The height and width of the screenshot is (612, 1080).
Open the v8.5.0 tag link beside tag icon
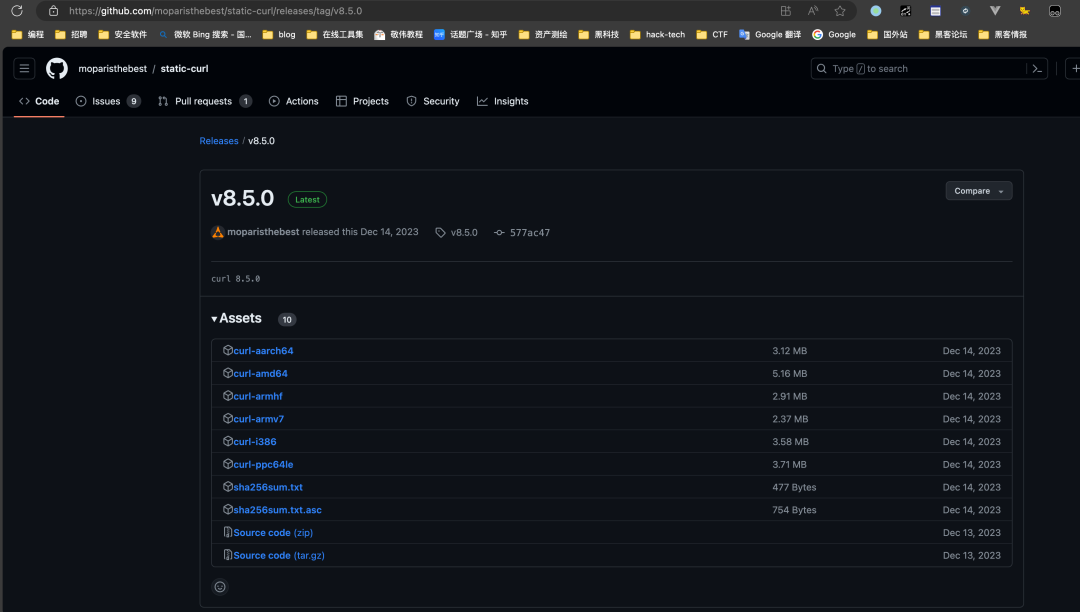[464, 233]
